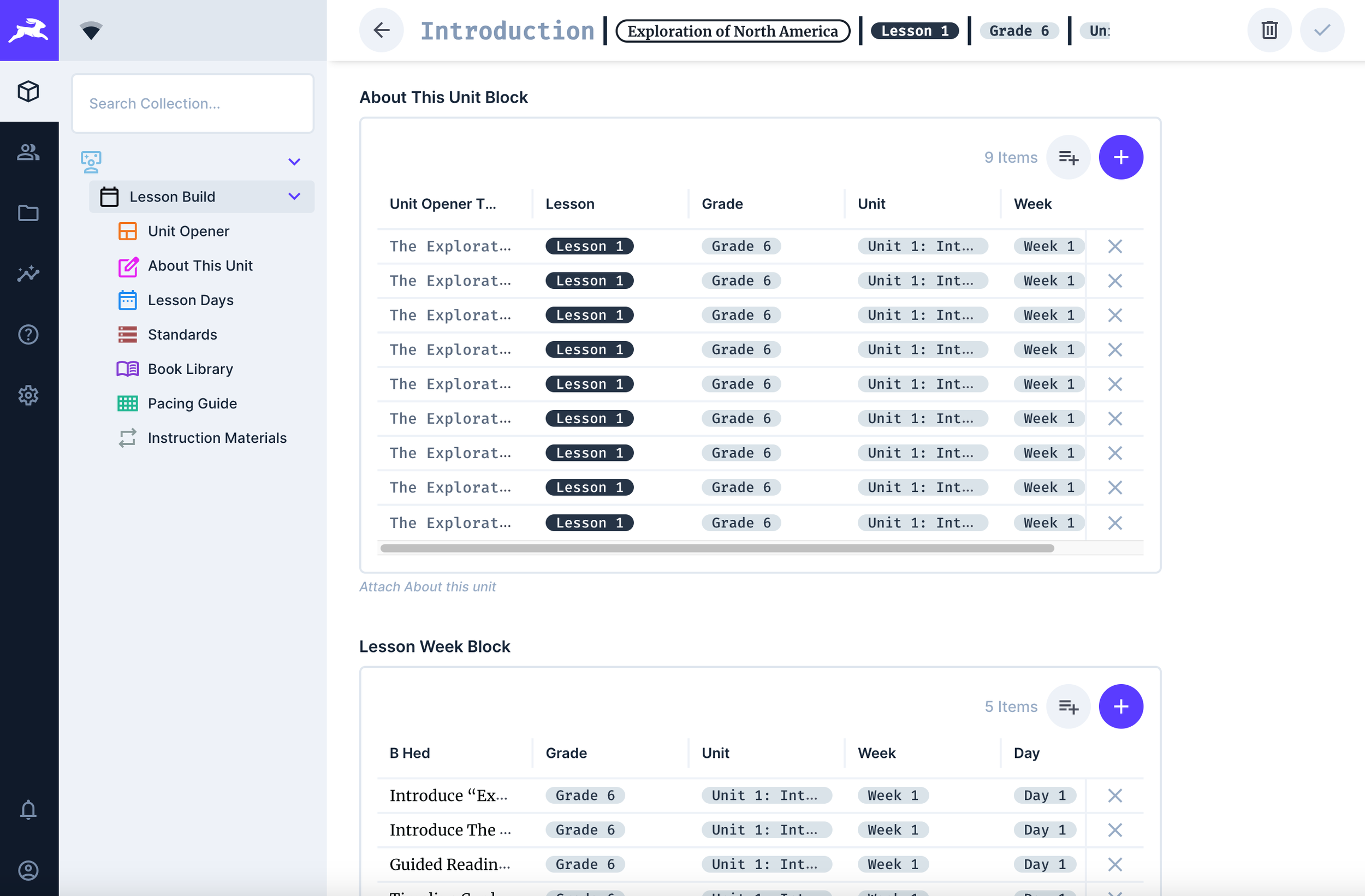Add existing item to Lesson Week list
1365x896 pixels.
[x=1068, y=706]
